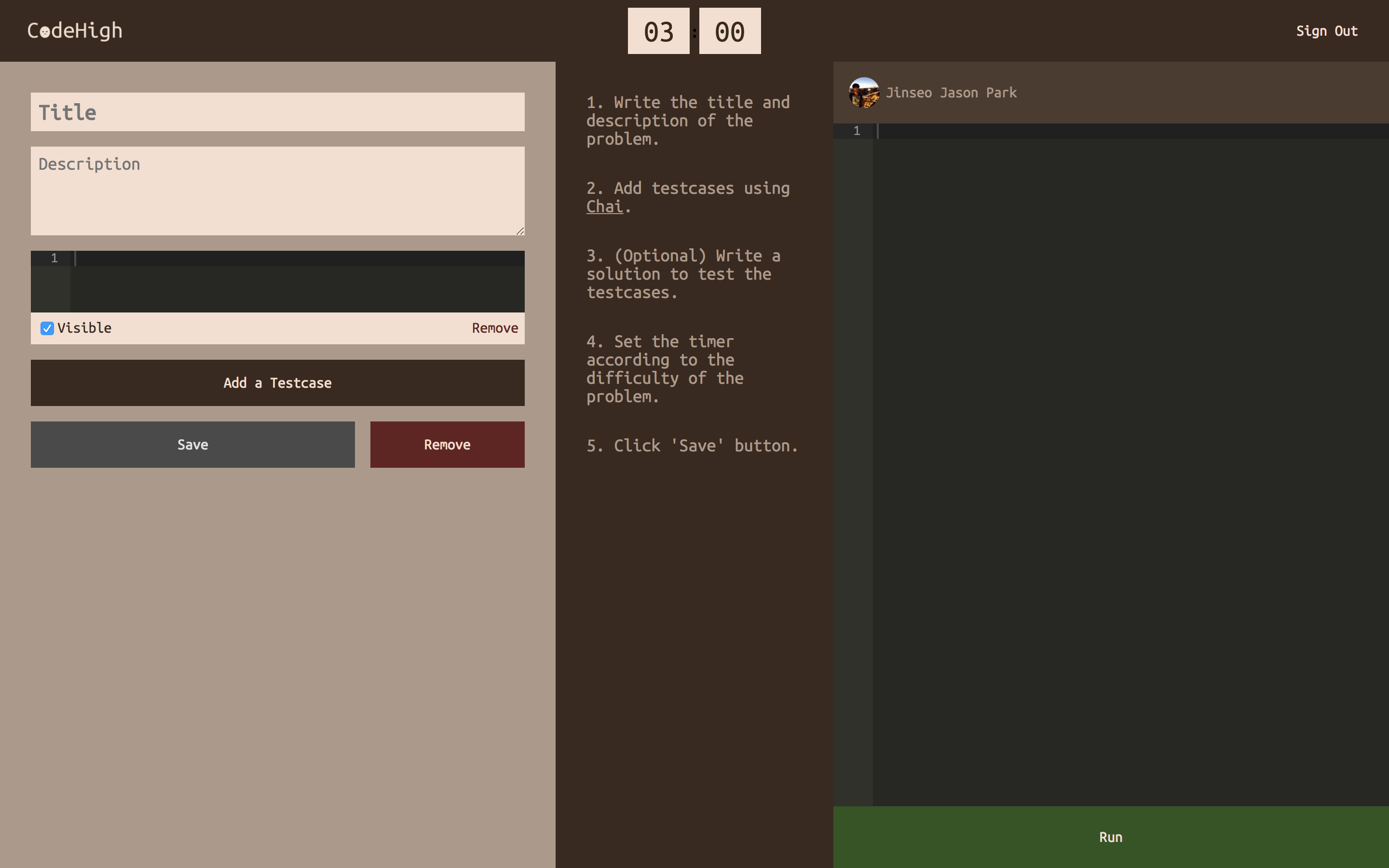Click the timer seconds field showing 00
This screenshot has height=868, width=1389.
(x=730, y=31)
